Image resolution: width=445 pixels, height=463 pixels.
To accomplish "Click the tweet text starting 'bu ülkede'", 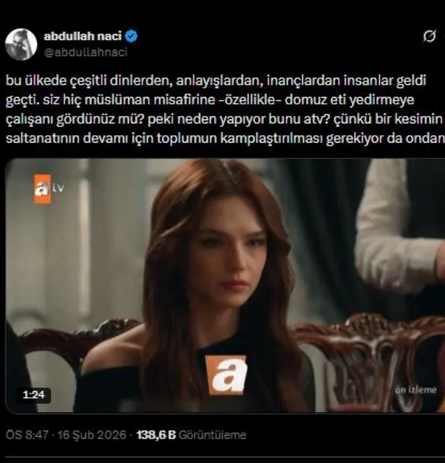I will [225, 109].
